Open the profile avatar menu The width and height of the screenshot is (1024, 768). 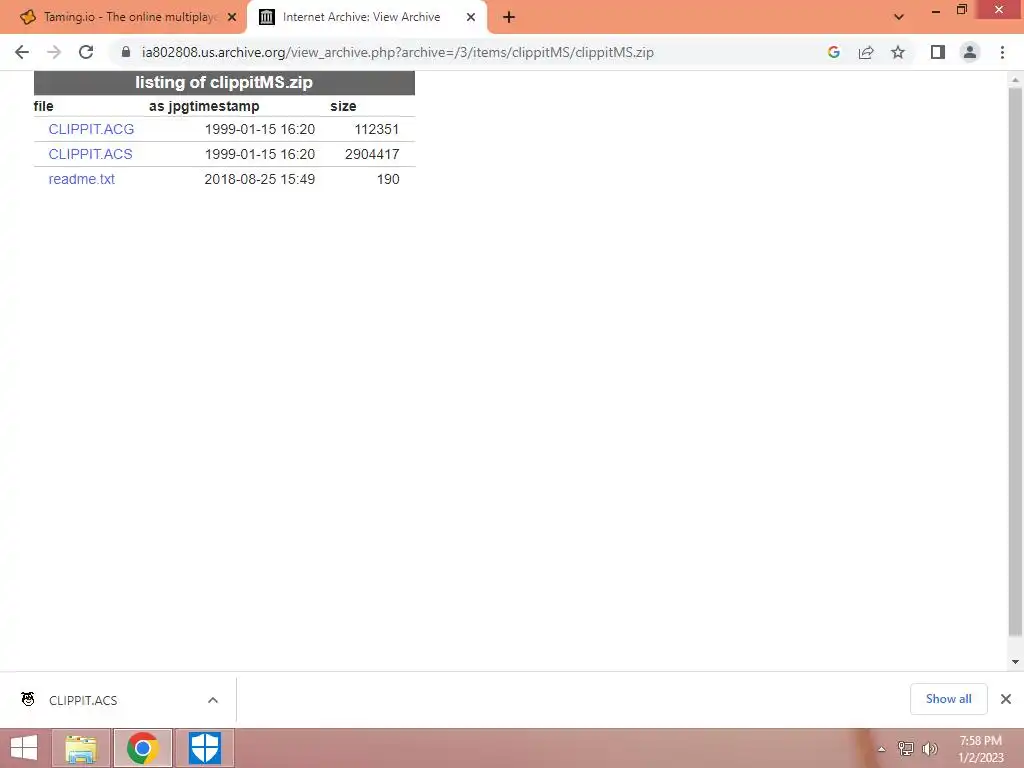[970, 52]
